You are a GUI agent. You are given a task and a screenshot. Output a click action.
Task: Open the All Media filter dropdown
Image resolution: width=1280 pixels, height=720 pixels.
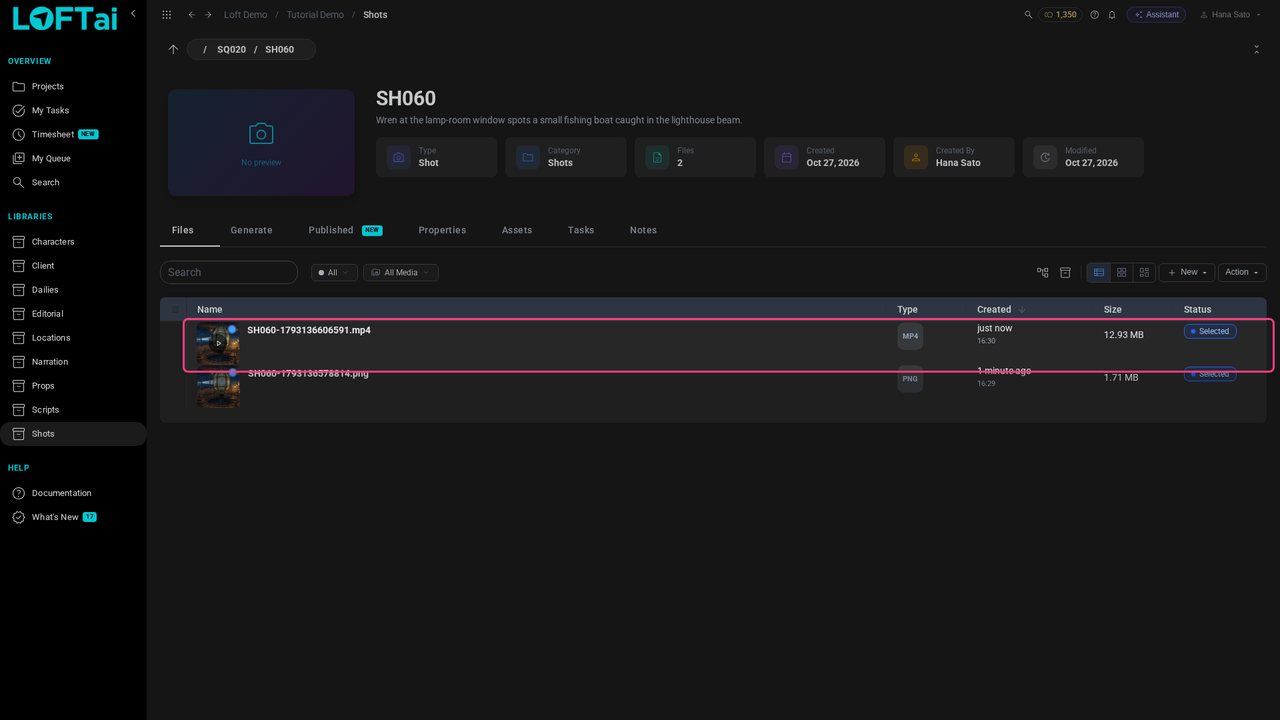point(400,272)
